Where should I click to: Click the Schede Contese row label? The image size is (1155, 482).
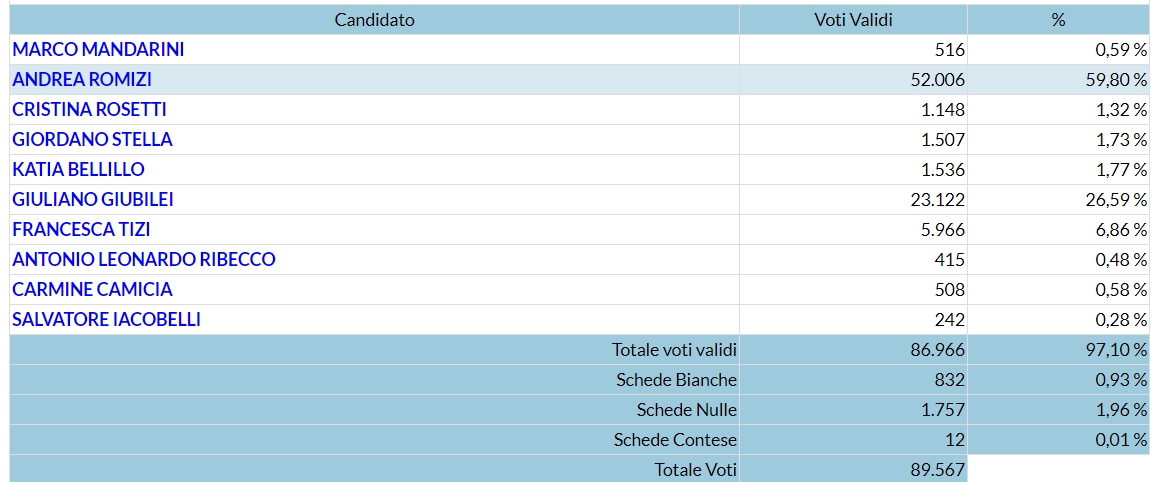pyautogui.click(x=675, y=440)
